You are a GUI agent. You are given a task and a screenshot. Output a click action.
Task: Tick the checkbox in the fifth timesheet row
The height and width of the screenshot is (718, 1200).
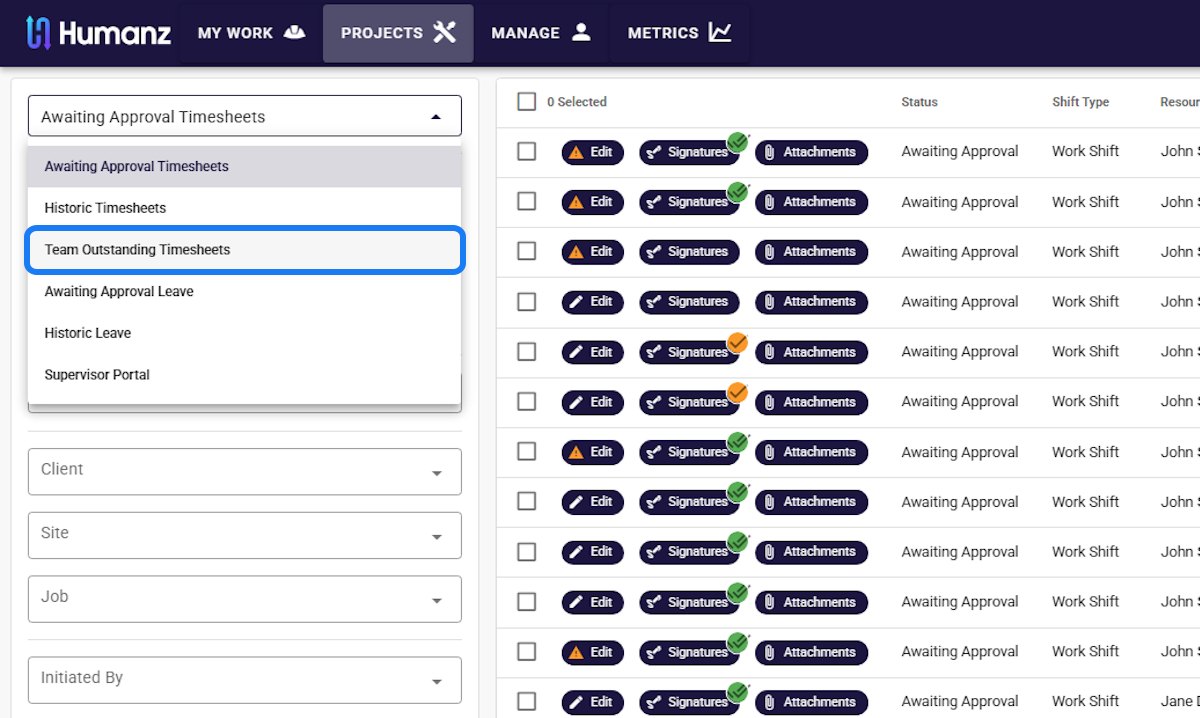tap(527, 351)
